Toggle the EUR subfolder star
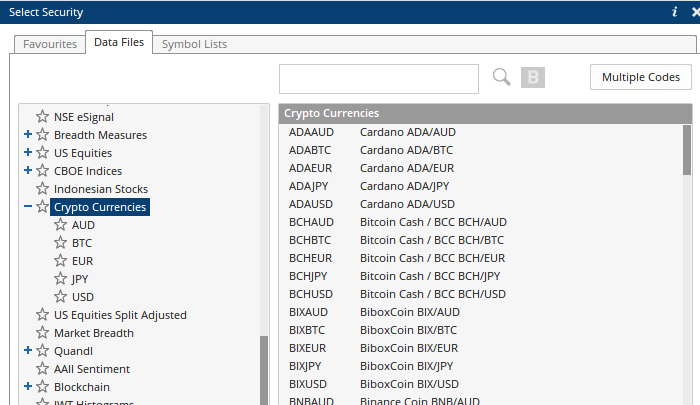700x405 pixels. [60, 260]
